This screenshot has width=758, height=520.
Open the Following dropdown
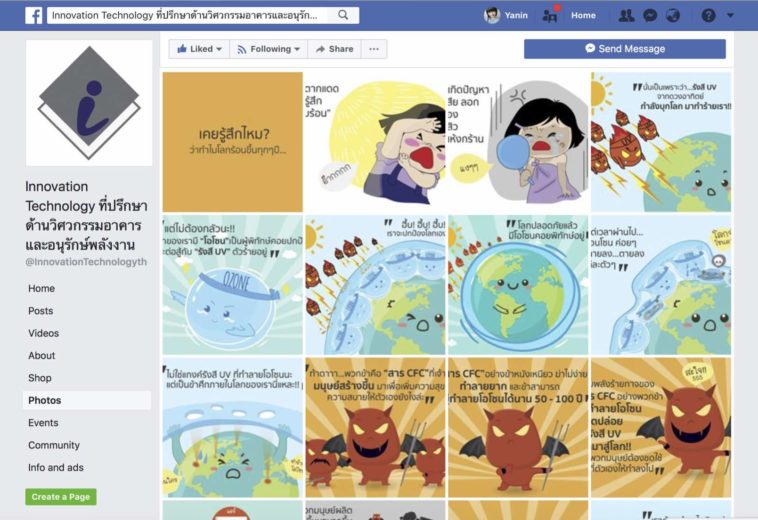click(269, 49)
